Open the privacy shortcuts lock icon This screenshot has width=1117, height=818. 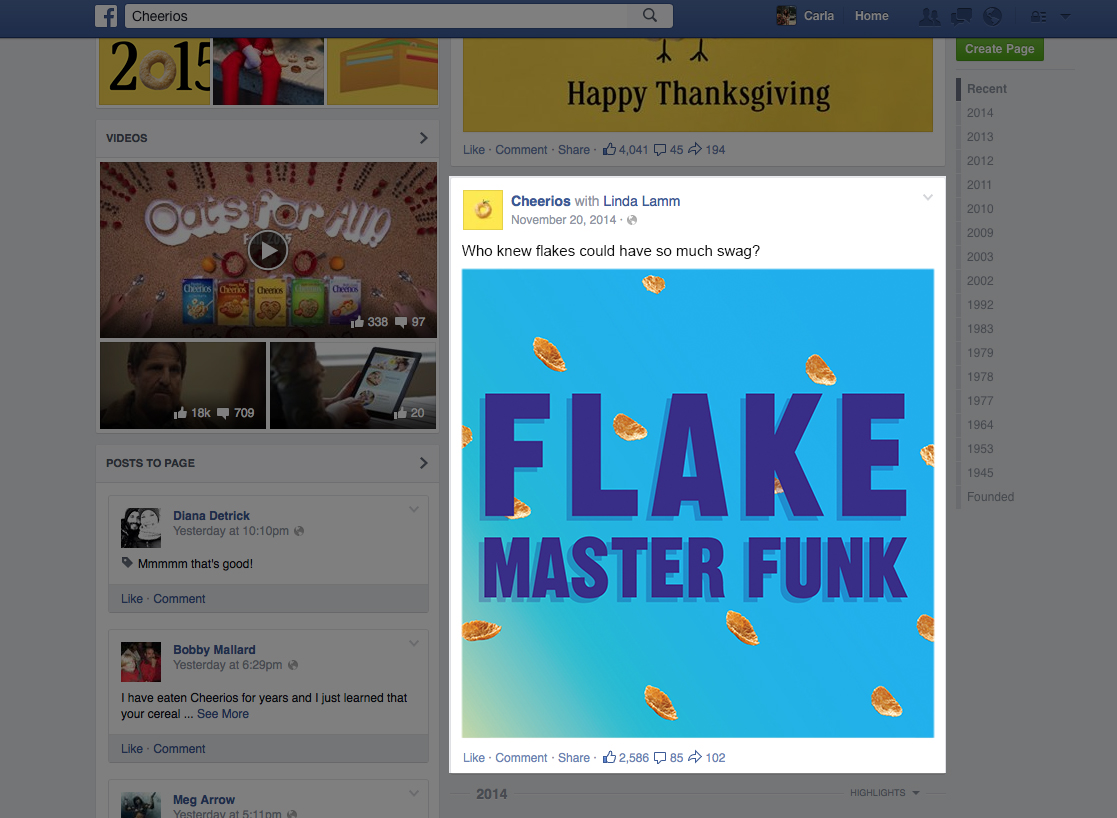pyautogui.click(x=1039, y=16)
